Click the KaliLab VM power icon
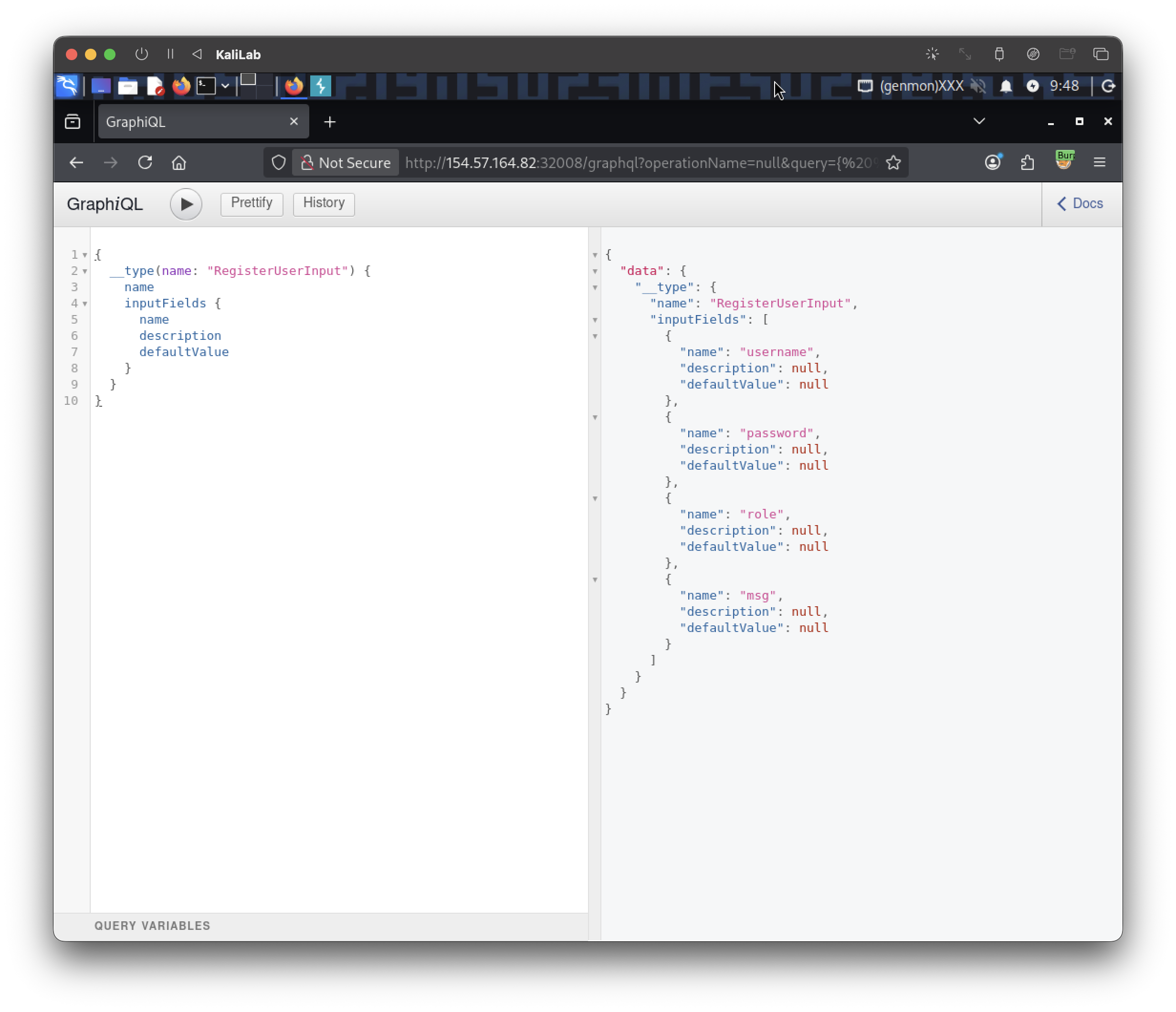Screen dimensions: 1176x1012 [141, 54]
